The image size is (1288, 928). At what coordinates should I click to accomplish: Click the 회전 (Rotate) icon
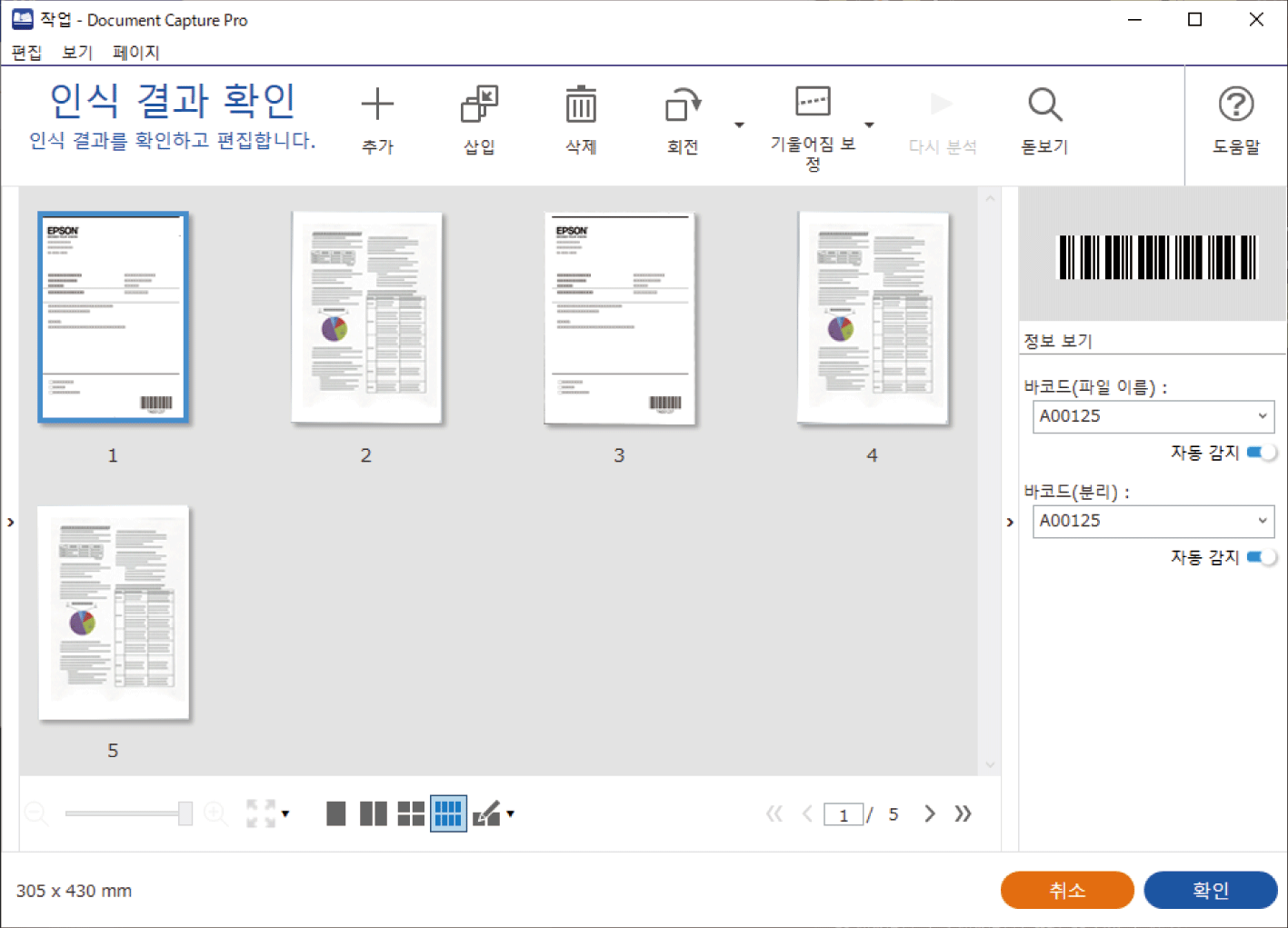(x=683, y=105)
